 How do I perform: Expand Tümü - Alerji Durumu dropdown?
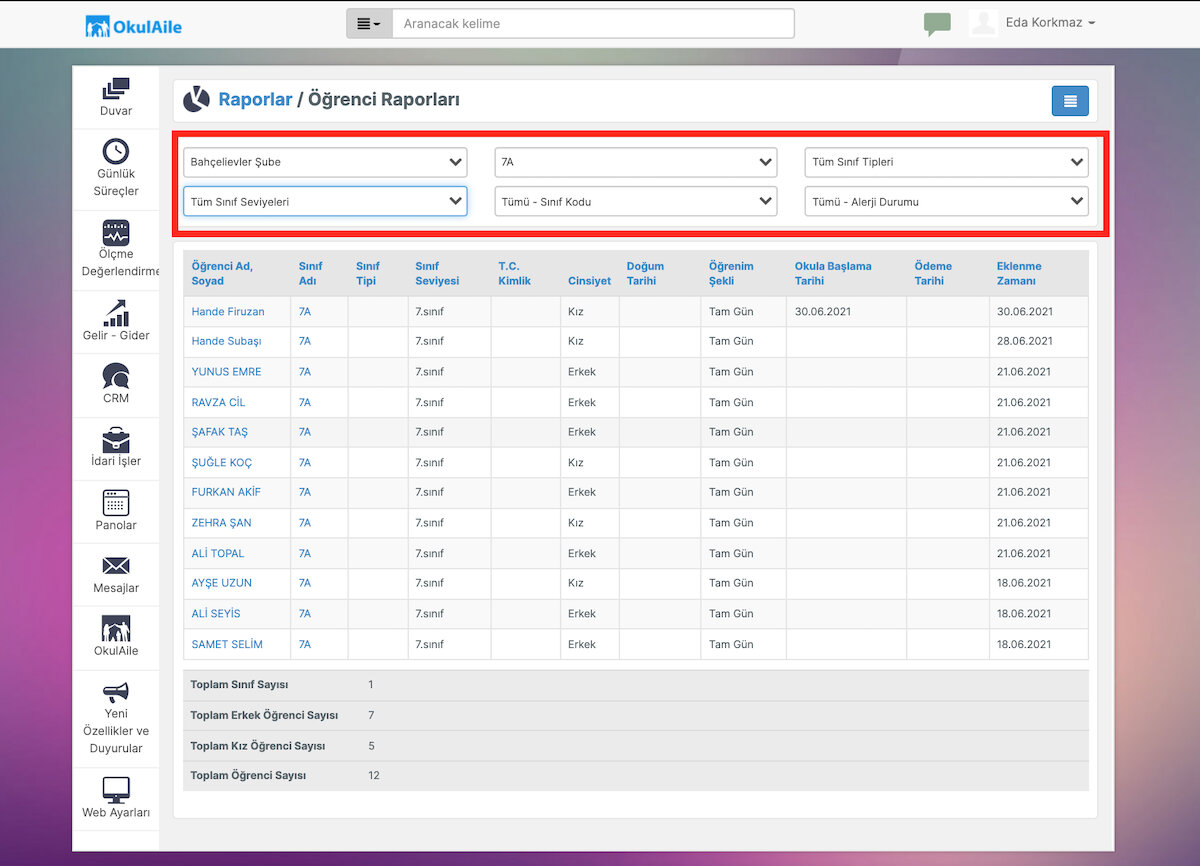pos(947,201)
